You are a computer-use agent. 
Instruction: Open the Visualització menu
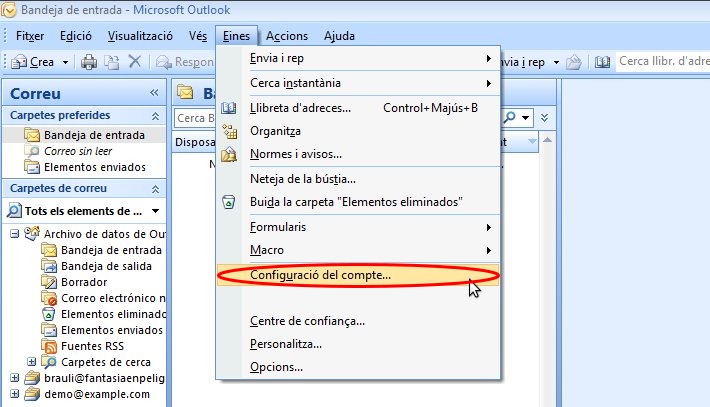click(140, 36)
